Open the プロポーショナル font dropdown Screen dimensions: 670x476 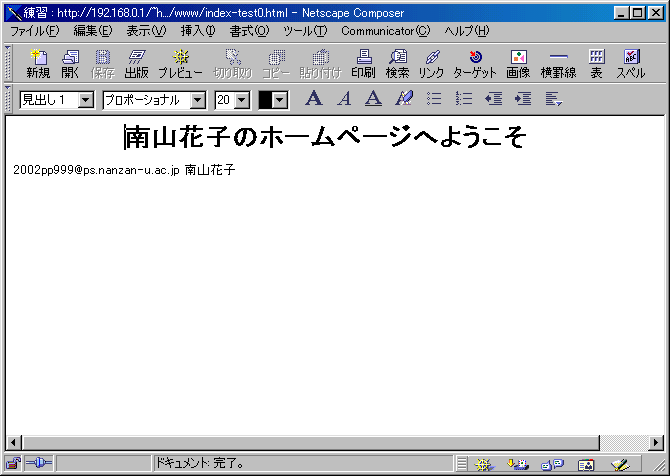[x=197, y=100]
